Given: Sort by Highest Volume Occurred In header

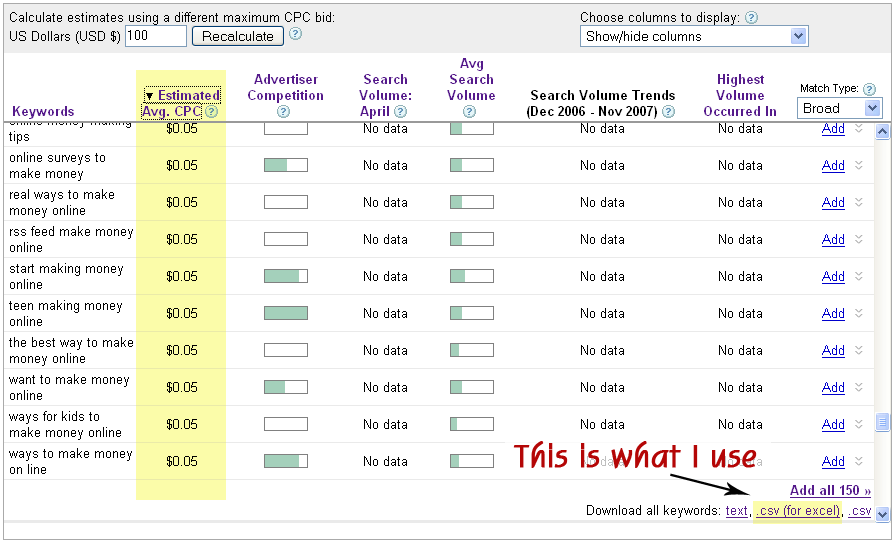Looking at the screenshot, I should tap(740, 95).
